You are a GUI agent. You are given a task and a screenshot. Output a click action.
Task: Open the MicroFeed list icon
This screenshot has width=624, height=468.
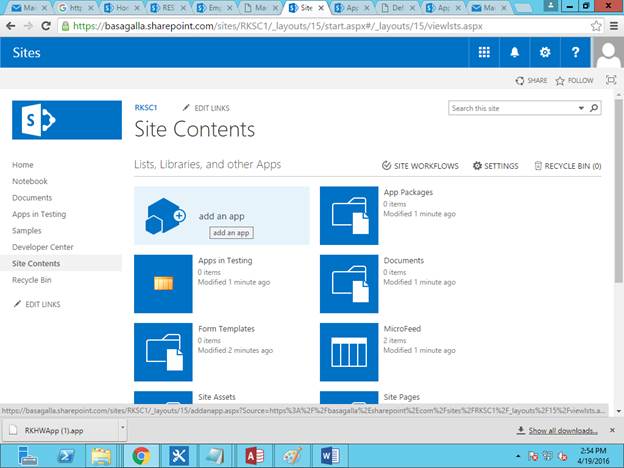tap(349, 351)
